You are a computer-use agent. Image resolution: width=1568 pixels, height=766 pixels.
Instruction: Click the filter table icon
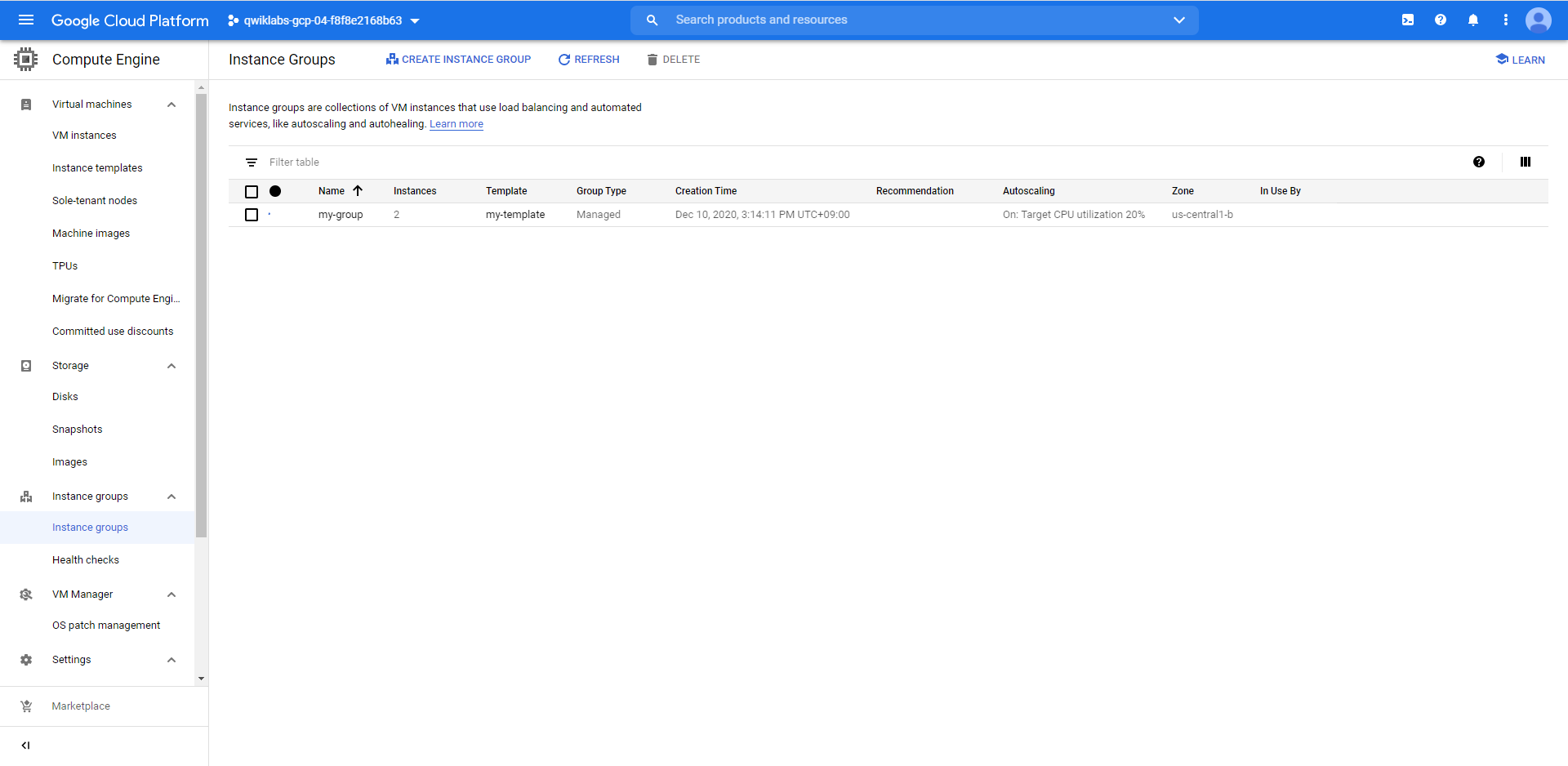252,163
